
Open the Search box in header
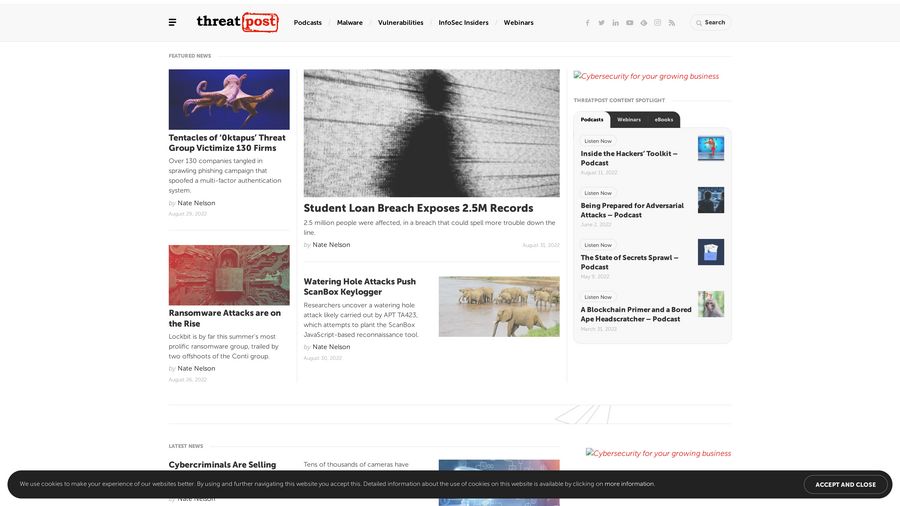pos(711,22)
